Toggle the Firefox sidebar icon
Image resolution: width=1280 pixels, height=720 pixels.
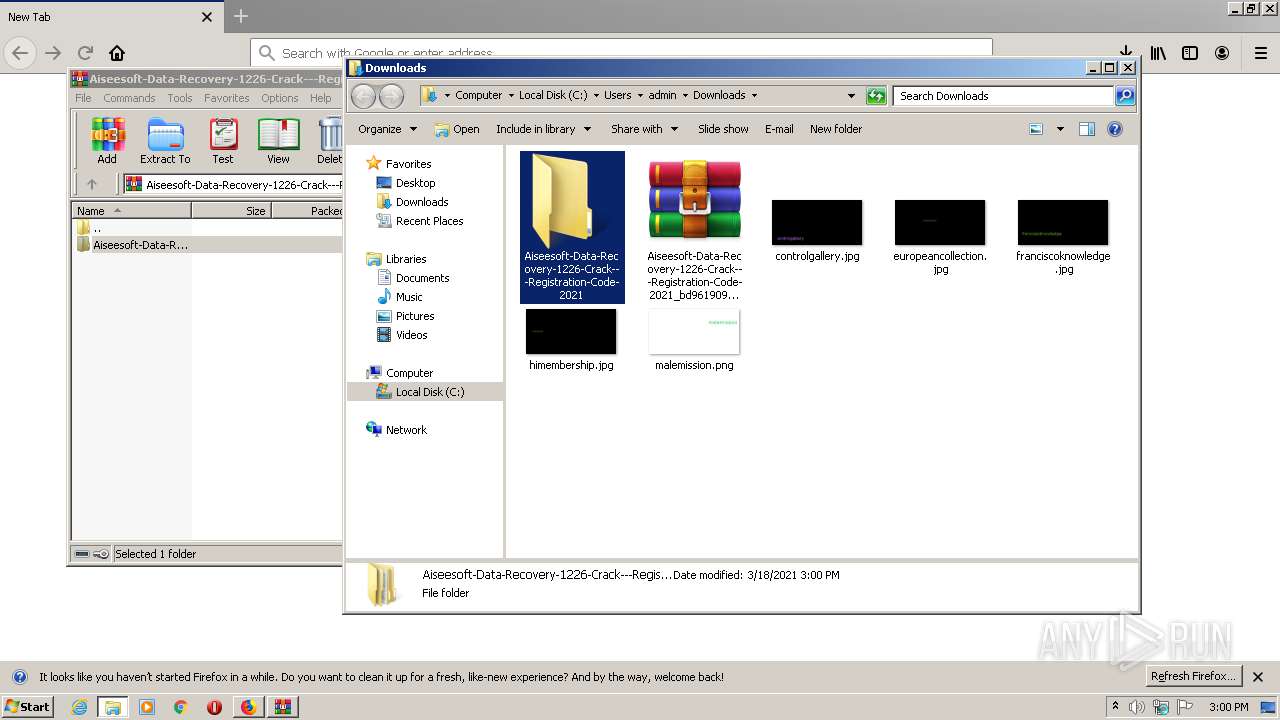[1190, 53]
